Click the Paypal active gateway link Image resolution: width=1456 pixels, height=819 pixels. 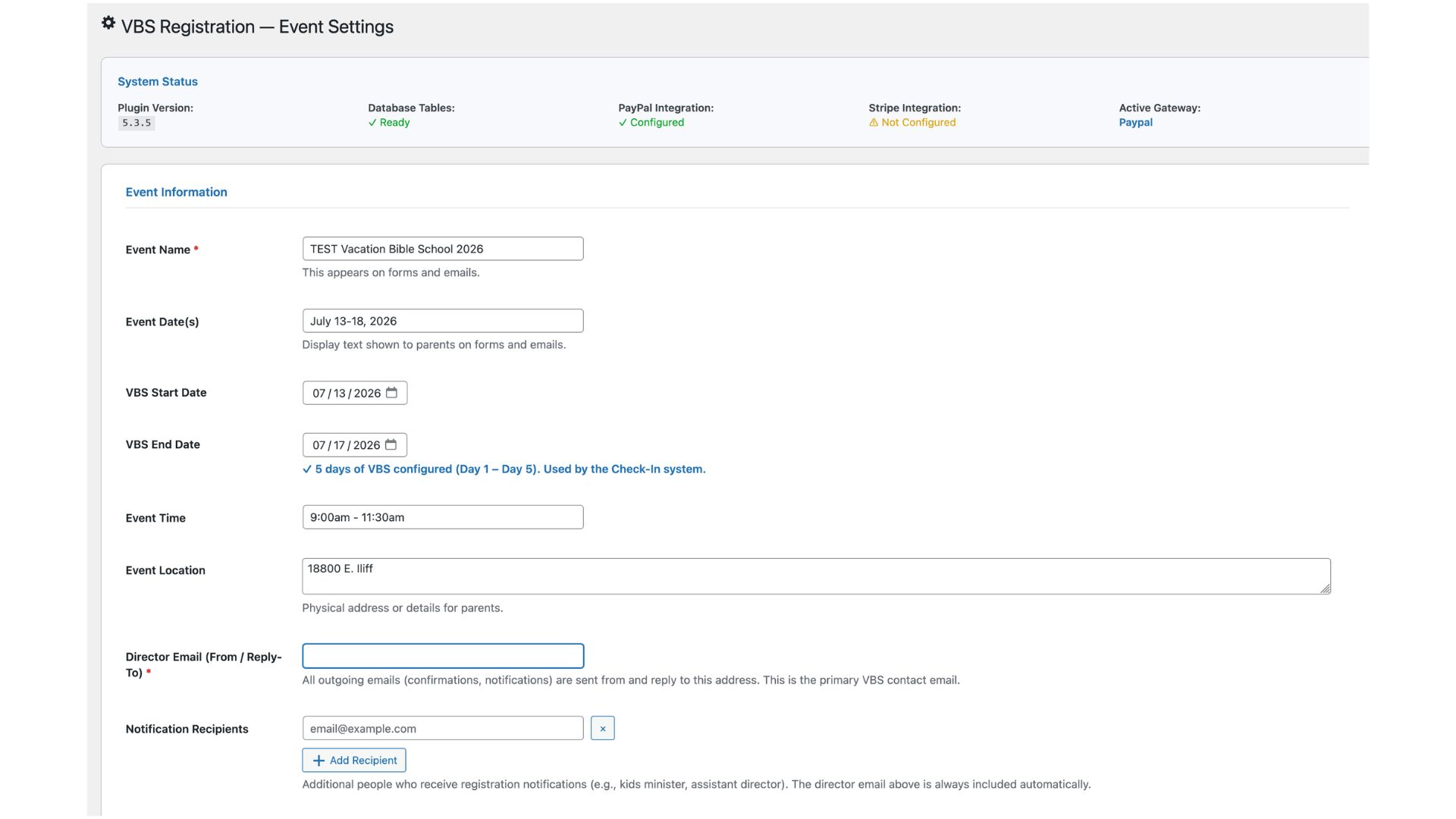coord(1135,123)
